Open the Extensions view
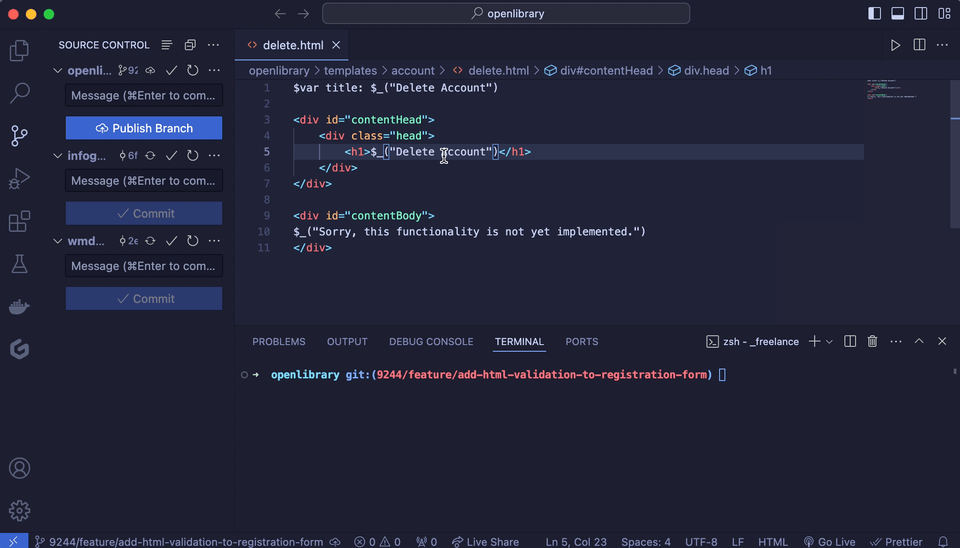The width and height of the screenshot is (960, 548). [x=19, y=221]
